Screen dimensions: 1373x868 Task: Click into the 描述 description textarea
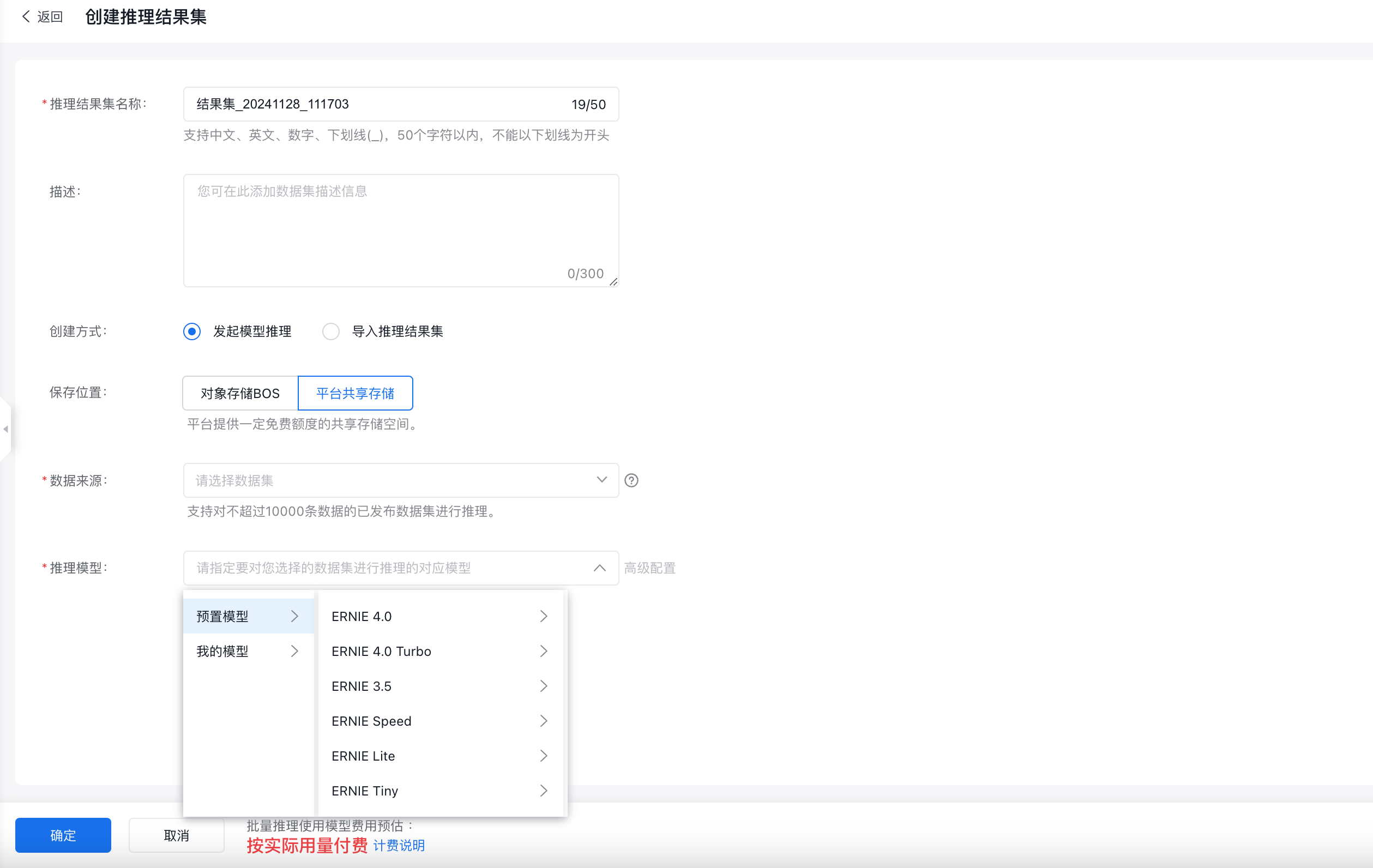[401, 231]
